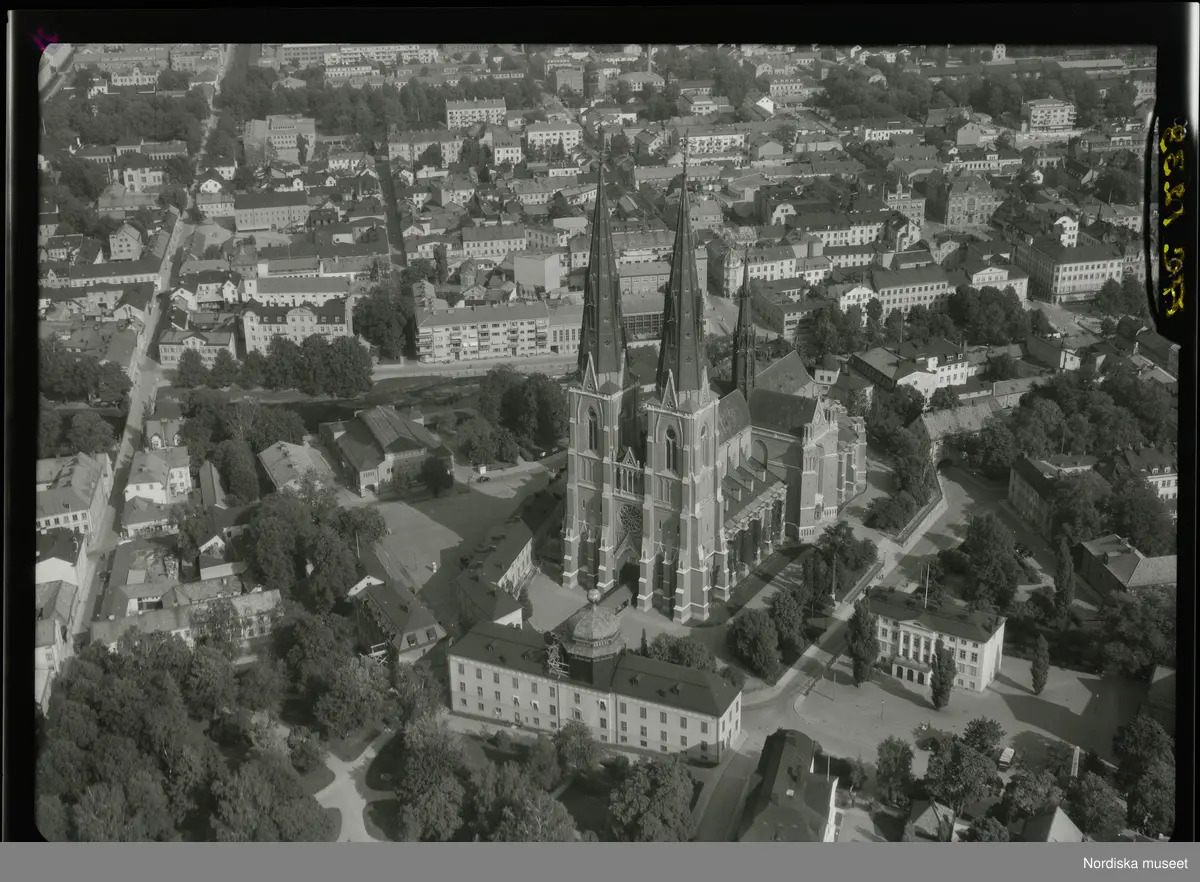The width and height of the screenshot is (1200, 882).
Task: Click the long apartment block behind the spires
Action: [x=482, y=332]
